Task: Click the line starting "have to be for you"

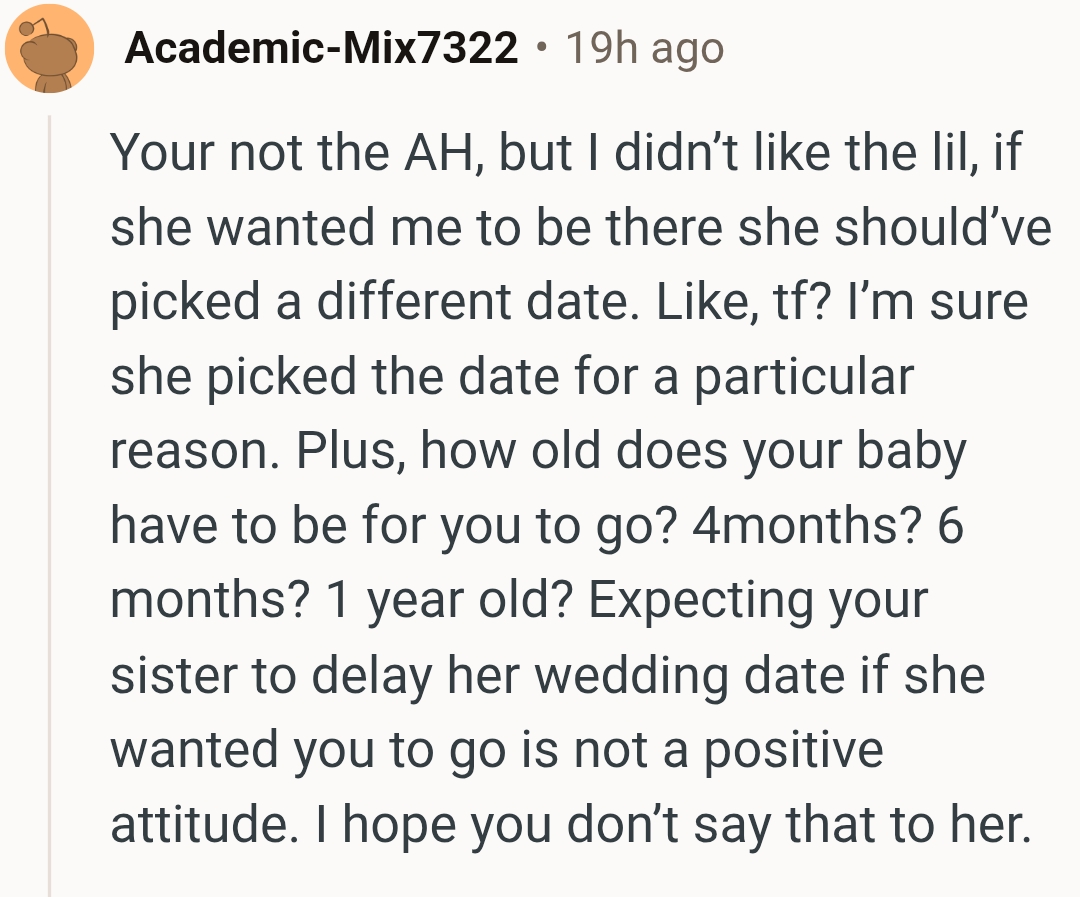Action: point(536,526)
